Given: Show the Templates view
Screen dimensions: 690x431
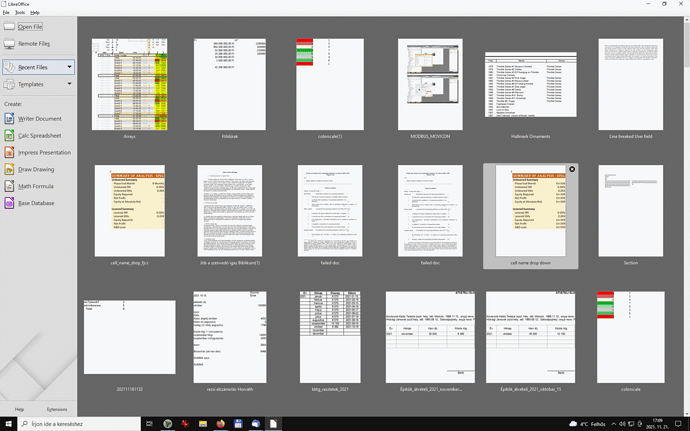Looking at the screenshot, I should [33, 84].
